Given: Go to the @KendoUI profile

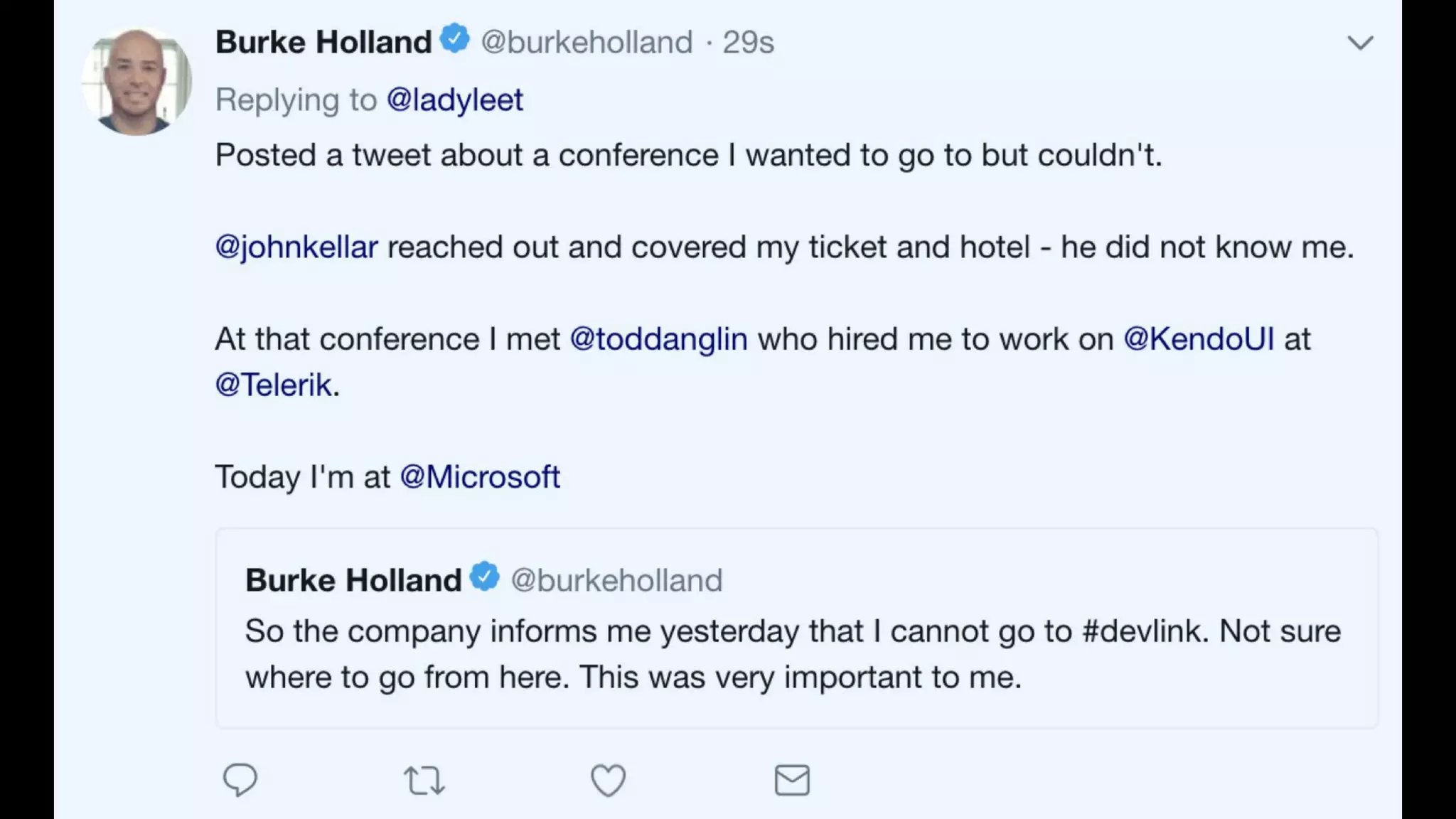Looking at the screenshot, I should [x=1199, y=338].
